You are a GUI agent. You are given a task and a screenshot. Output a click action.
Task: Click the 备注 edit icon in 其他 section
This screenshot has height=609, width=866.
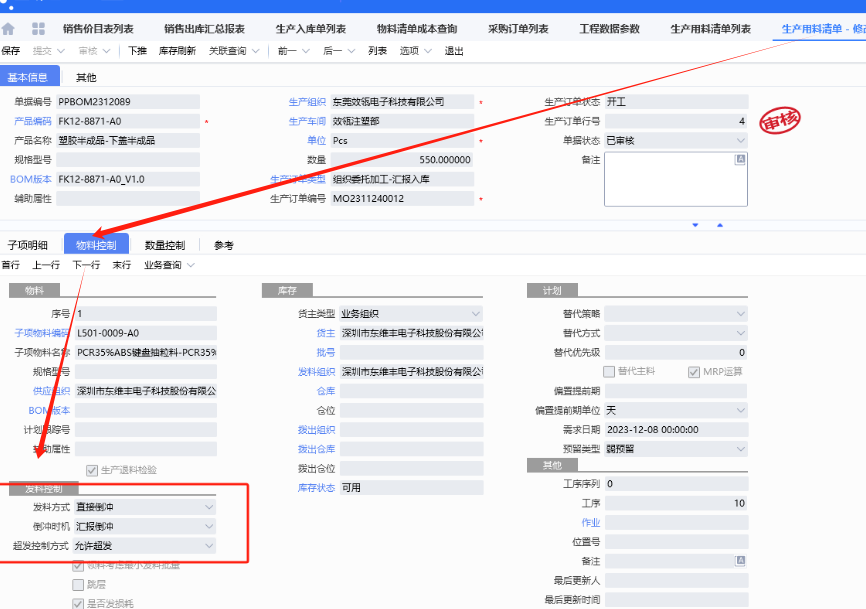pyautogui.click(x=740, y=561)
